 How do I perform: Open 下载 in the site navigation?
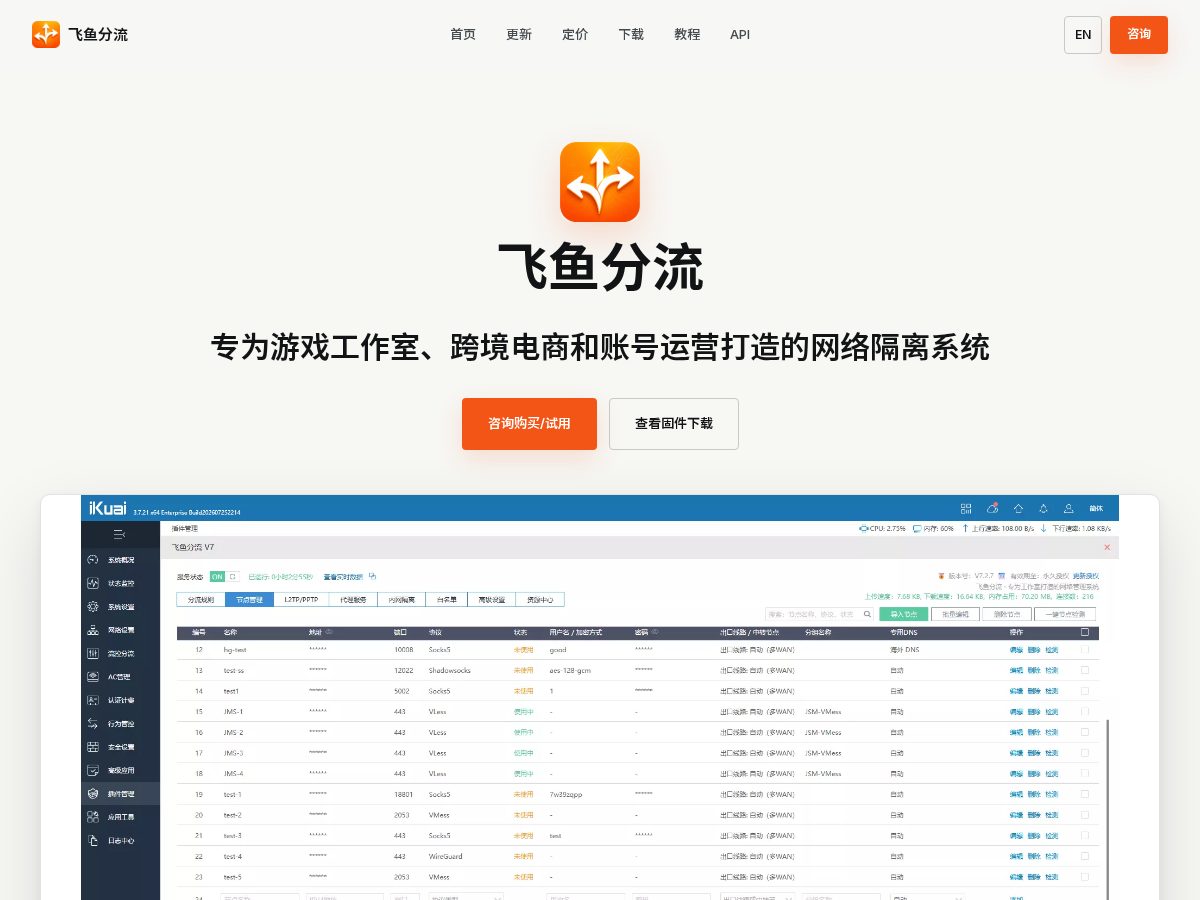pyautogui.click(x=631, y=34)
